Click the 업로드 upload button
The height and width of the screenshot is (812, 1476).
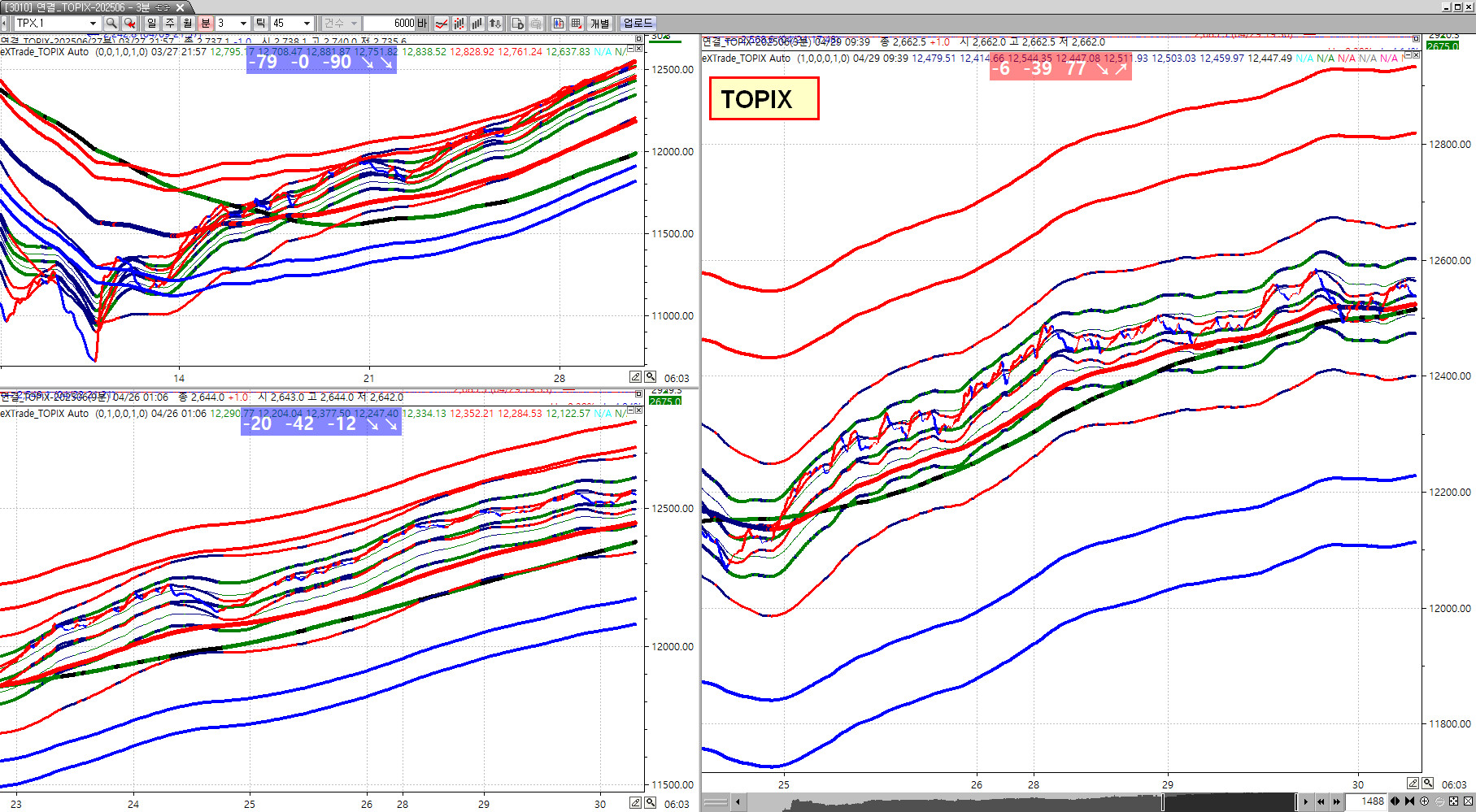coord(638,24)
